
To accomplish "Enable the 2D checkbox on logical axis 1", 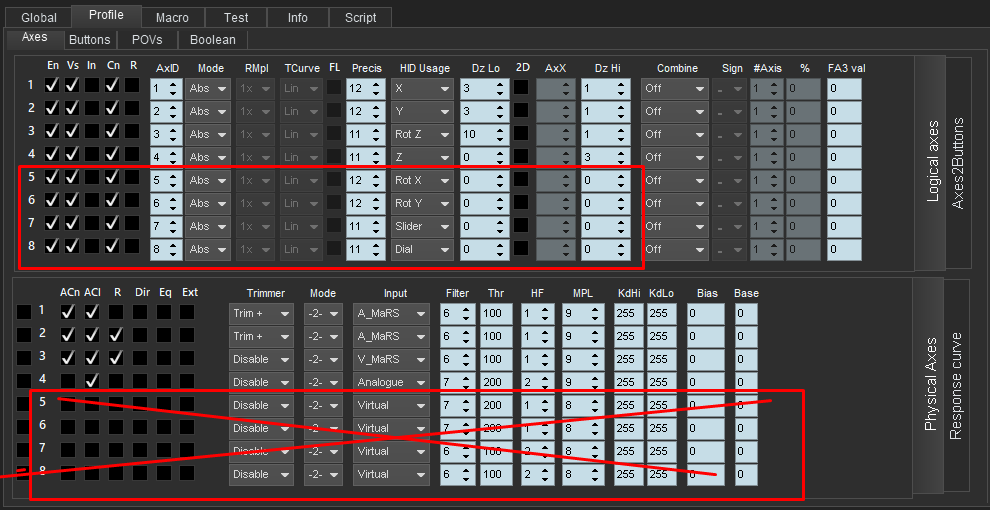I will (x=521, y=87).
